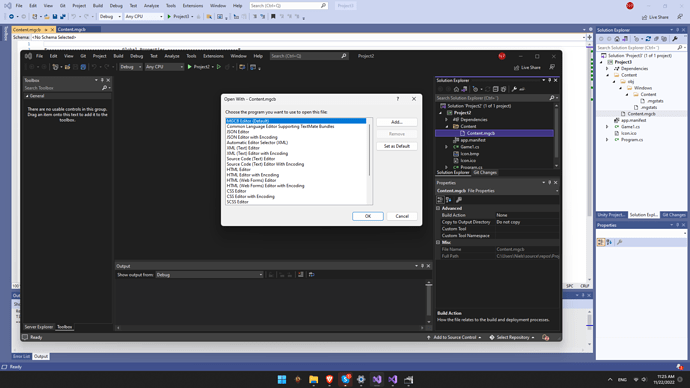Screen dimensions: 690x388
Task: Pin the Toolbox panel with auto-hide icon
Action: point(102,80)
